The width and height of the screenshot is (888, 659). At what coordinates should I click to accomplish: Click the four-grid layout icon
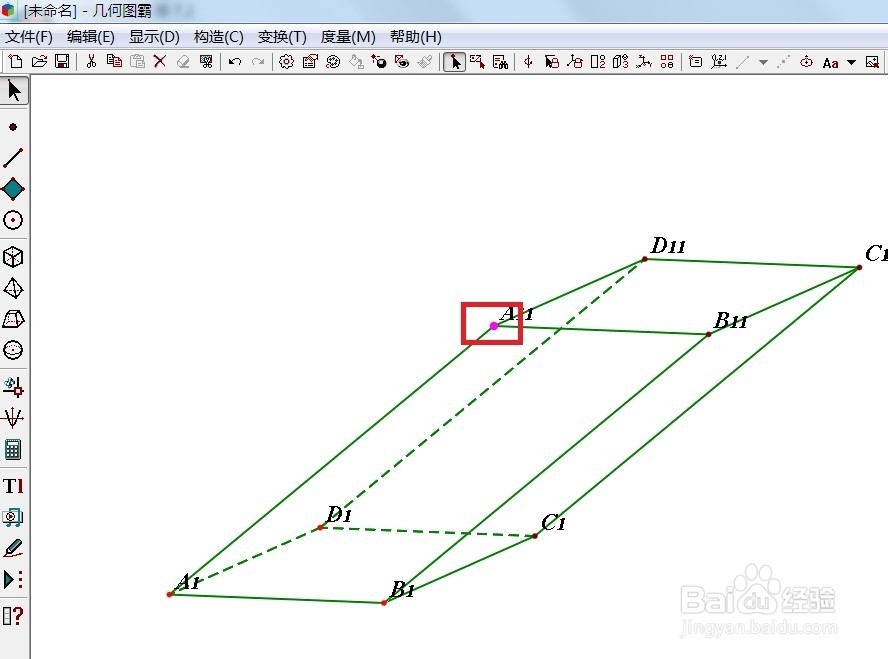(667, 61)
